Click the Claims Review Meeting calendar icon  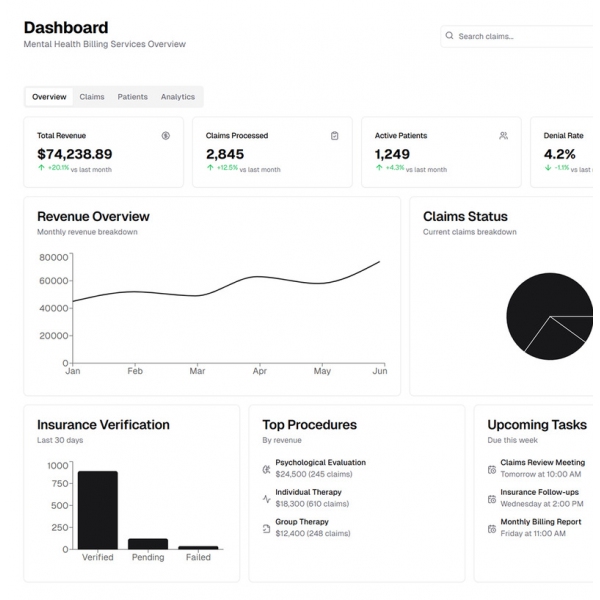(491, 468)
